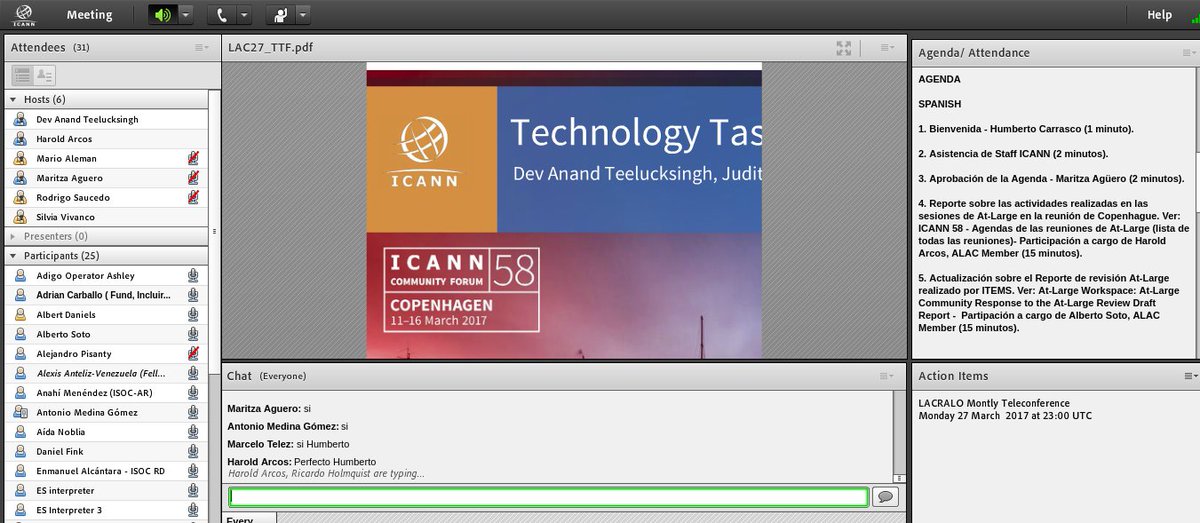
Task: Open the Attendees pod options menu
Action: pos(201,47)
